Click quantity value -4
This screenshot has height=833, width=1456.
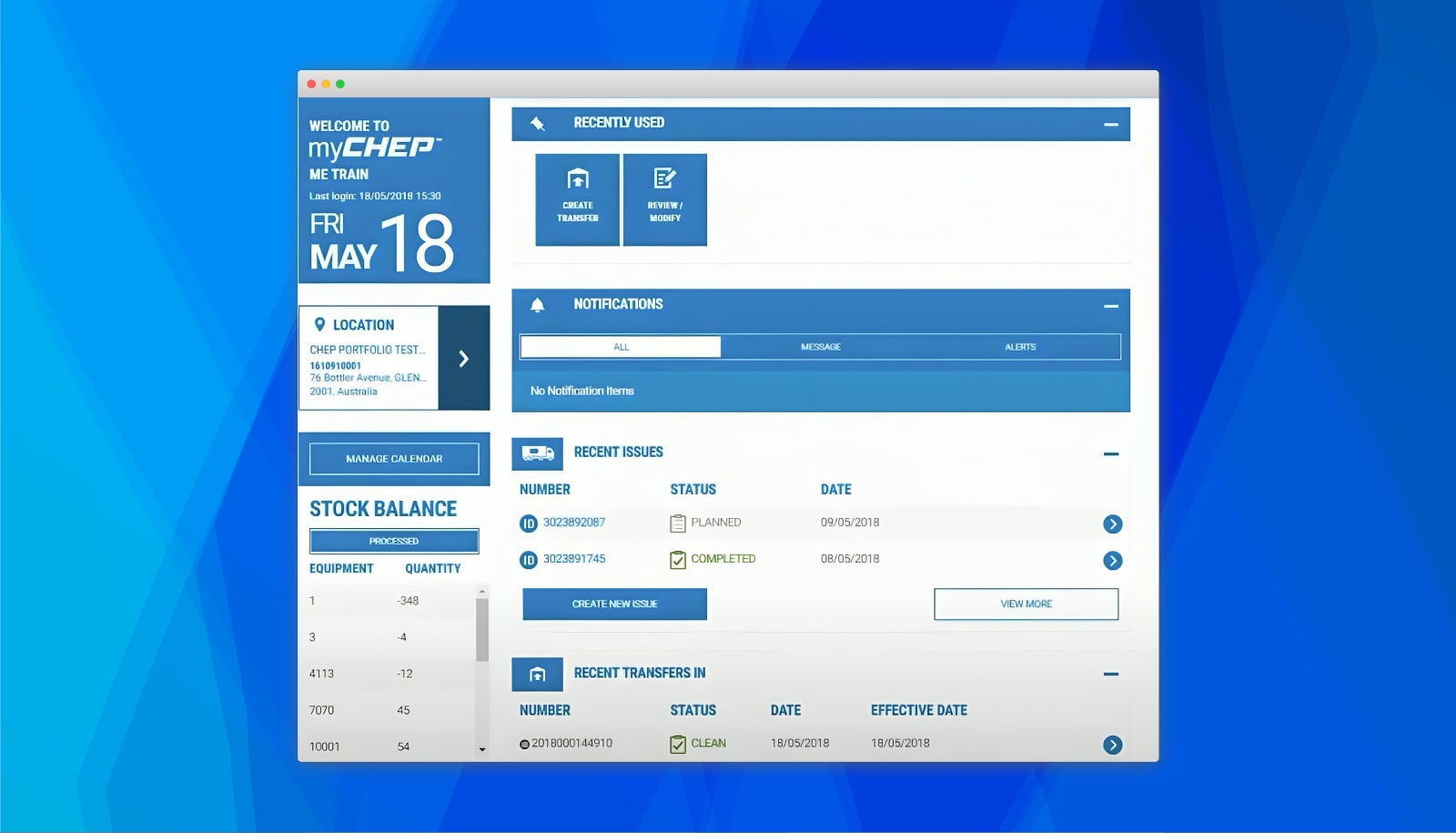[x=402, y=637]
